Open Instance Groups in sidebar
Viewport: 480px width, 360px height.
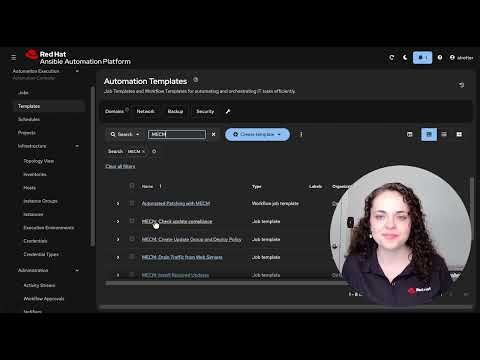coord(40,201)
